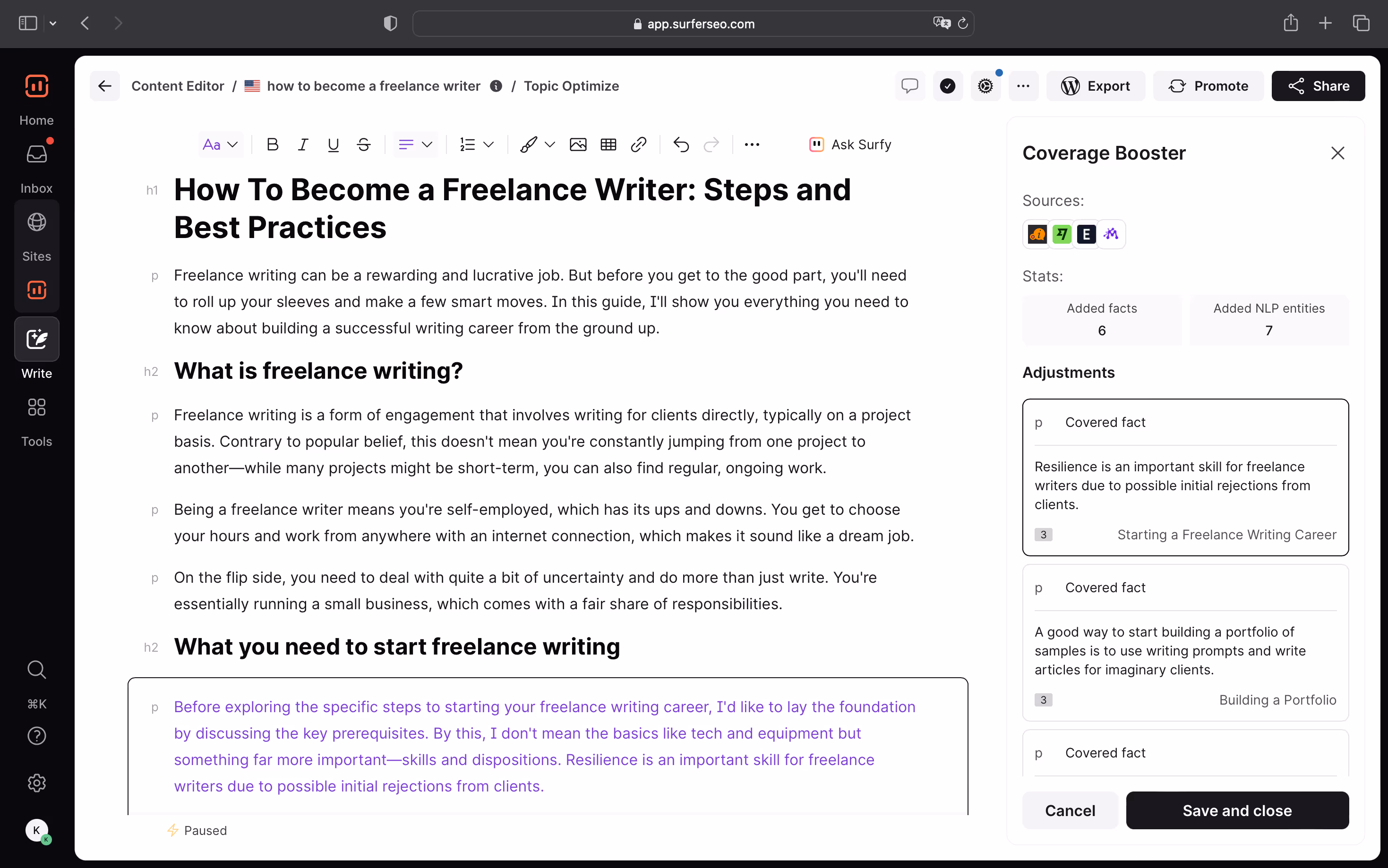
Task: Click the checkmark status icon
Action: [x=948, y=86]
